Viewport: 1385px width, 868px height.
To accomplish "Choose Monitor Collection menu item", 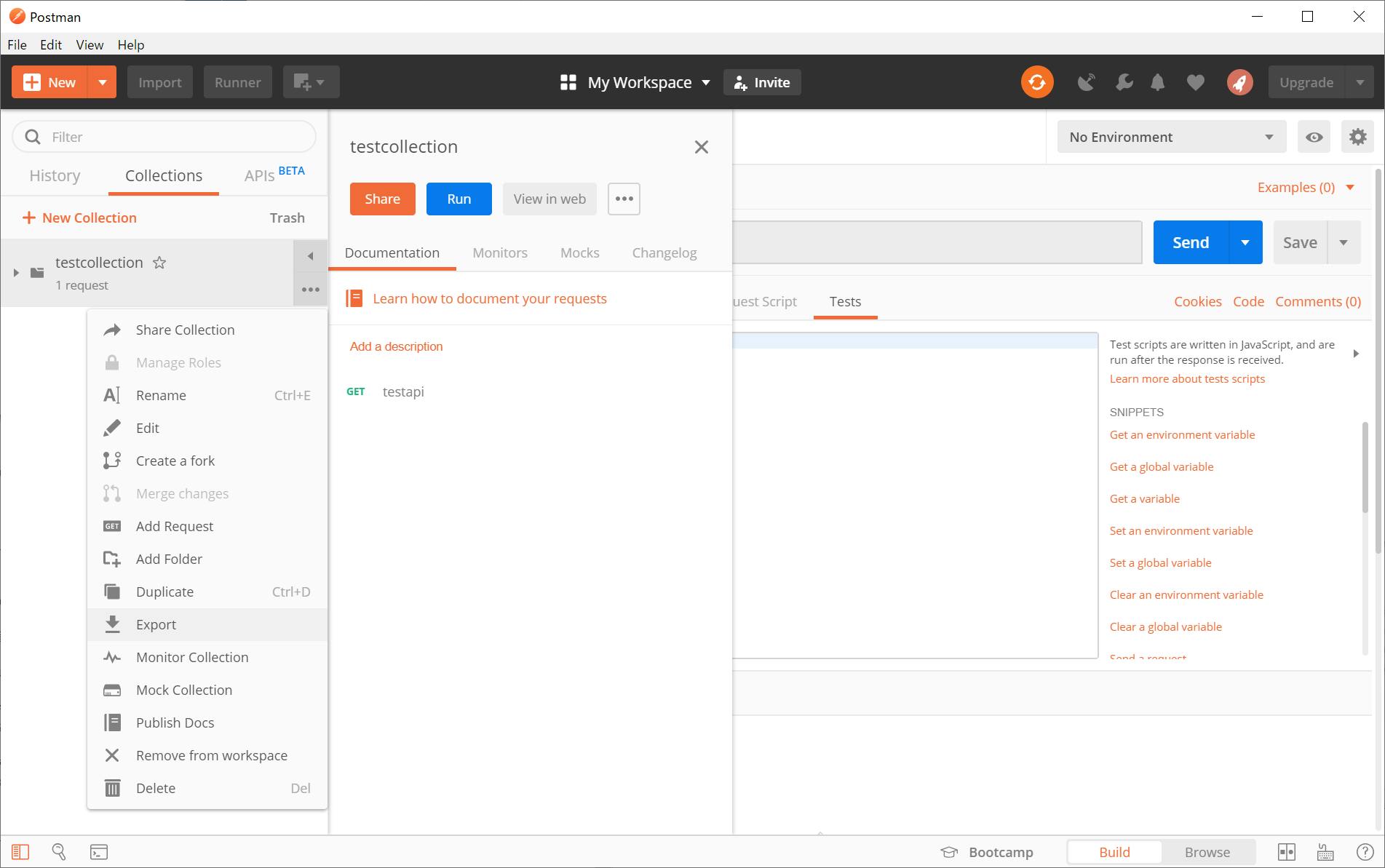I will click(207, 657).
